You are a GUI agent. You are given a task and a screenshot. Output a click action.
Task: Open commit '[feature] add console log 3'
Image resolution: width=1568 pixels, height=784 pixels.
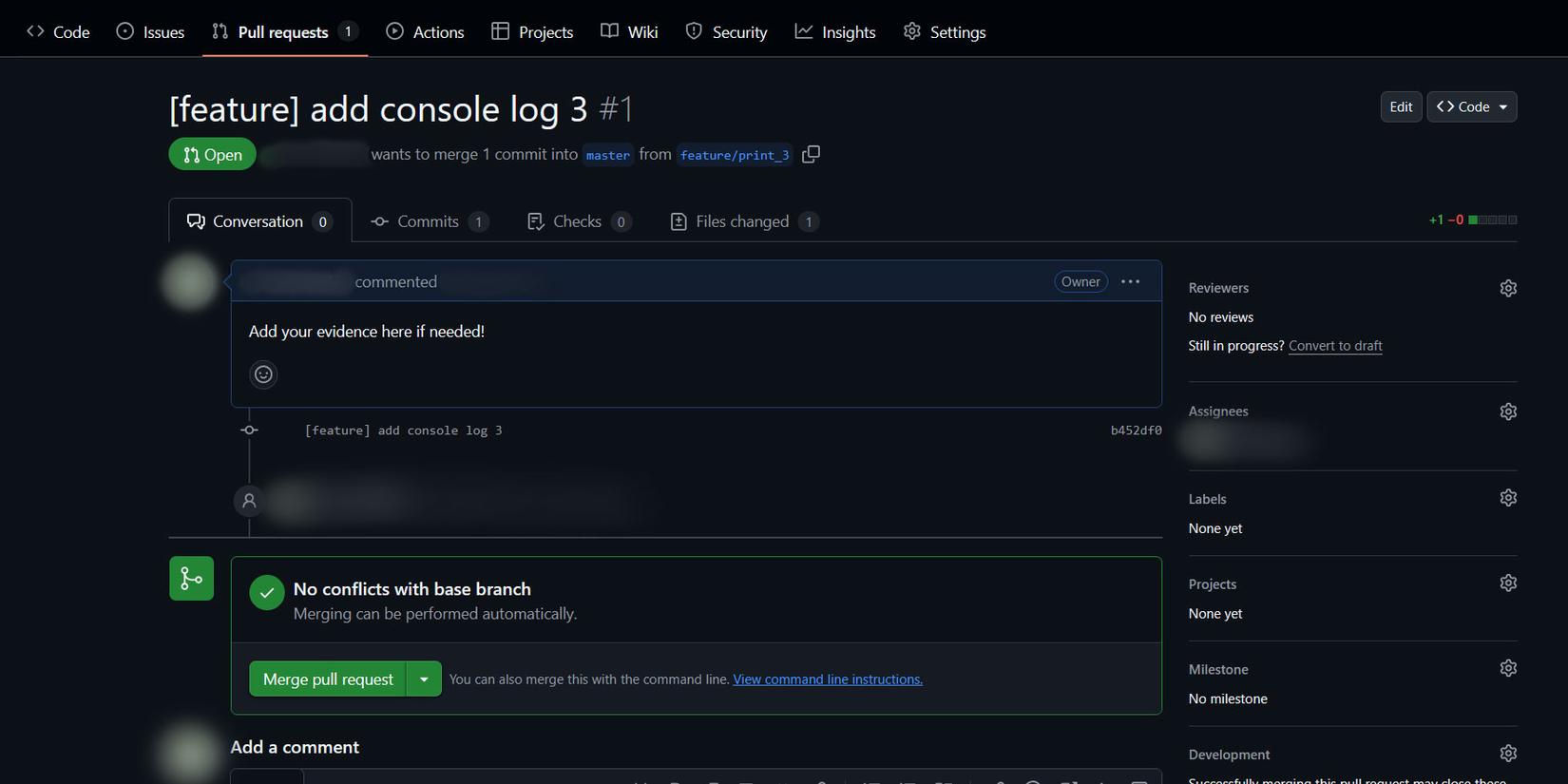point(403,430)
